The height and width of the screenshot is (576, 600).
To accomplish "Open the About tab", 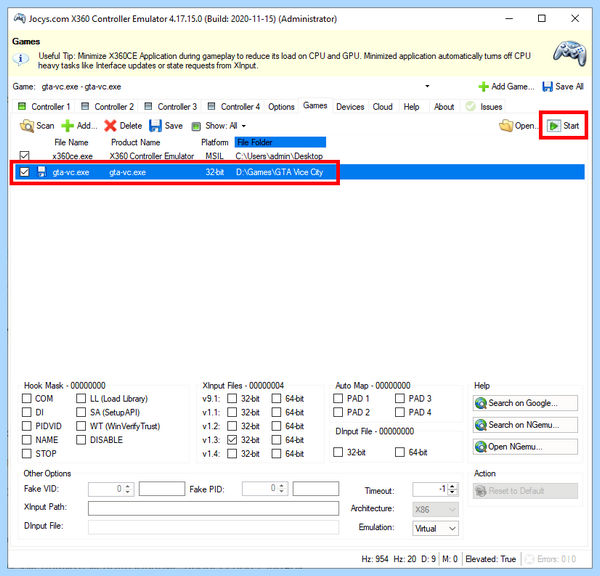I will [444, 106].
